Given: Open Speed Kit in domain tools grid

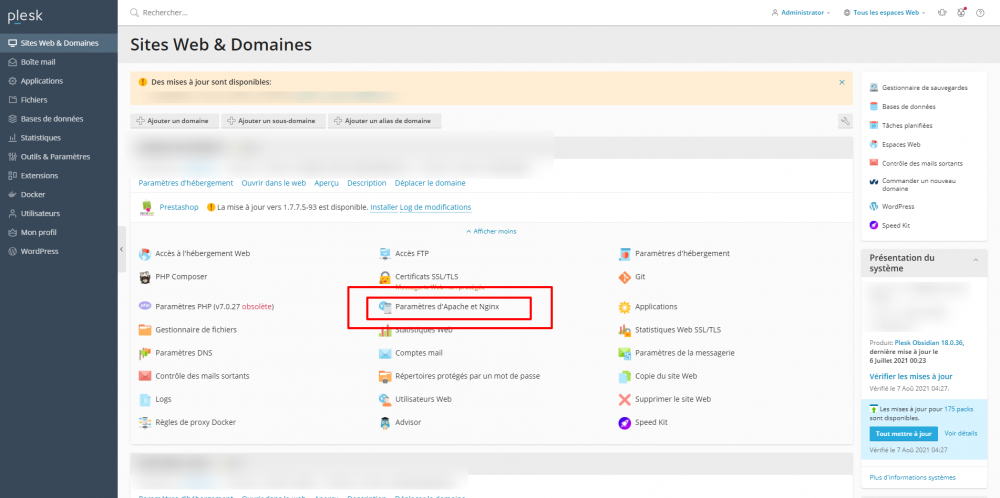Looking at the screenshot, I should 651,422.
